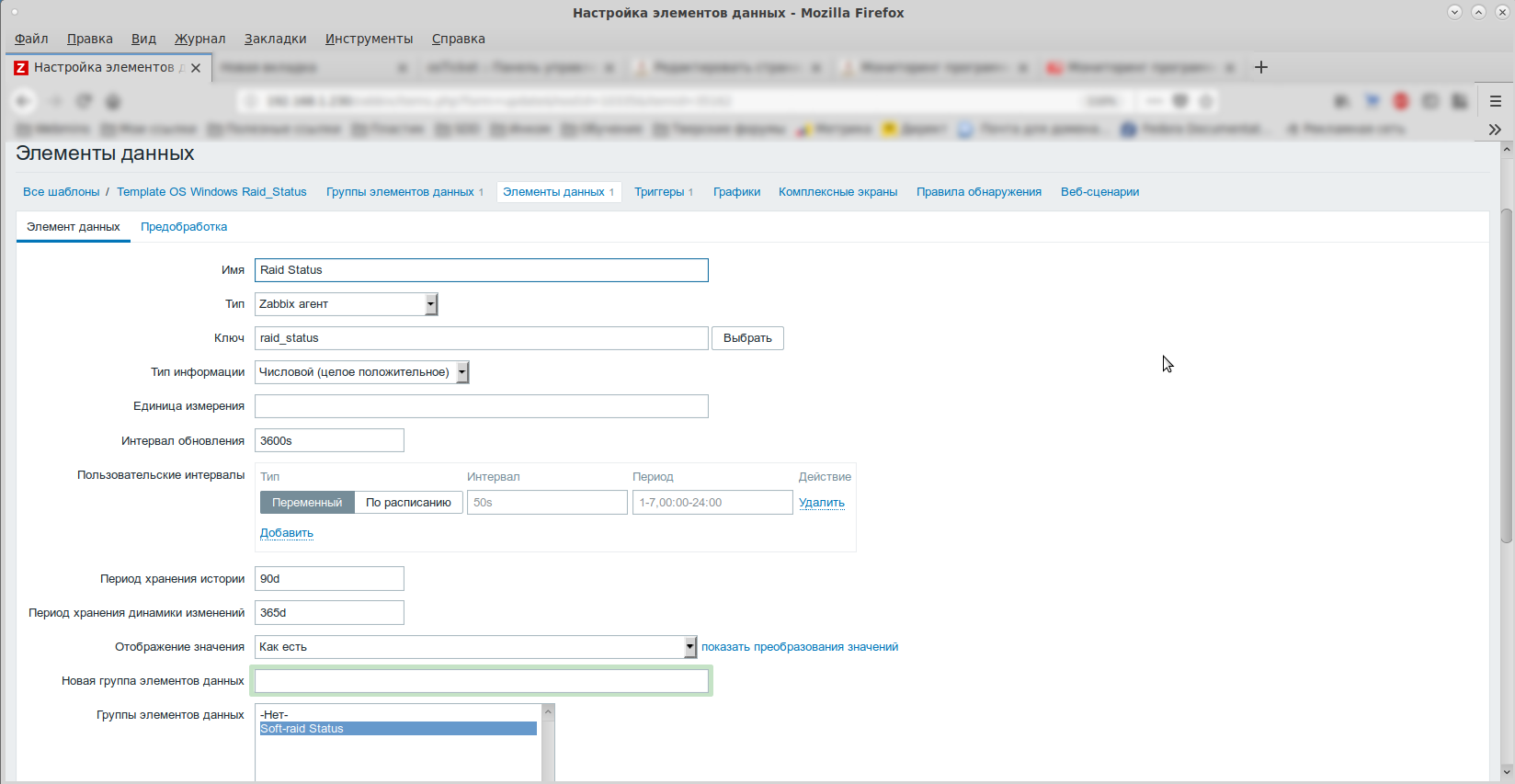Viewport: 1515px width, 784px height.
Task: Open the Вид menu
Action: [143, 39]
